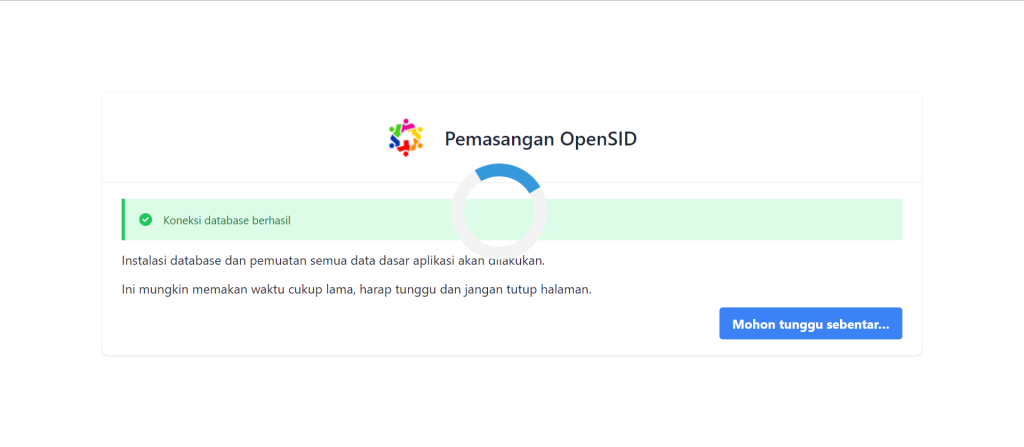Click the Koneksi database berhasil message text

coord(227,220)
